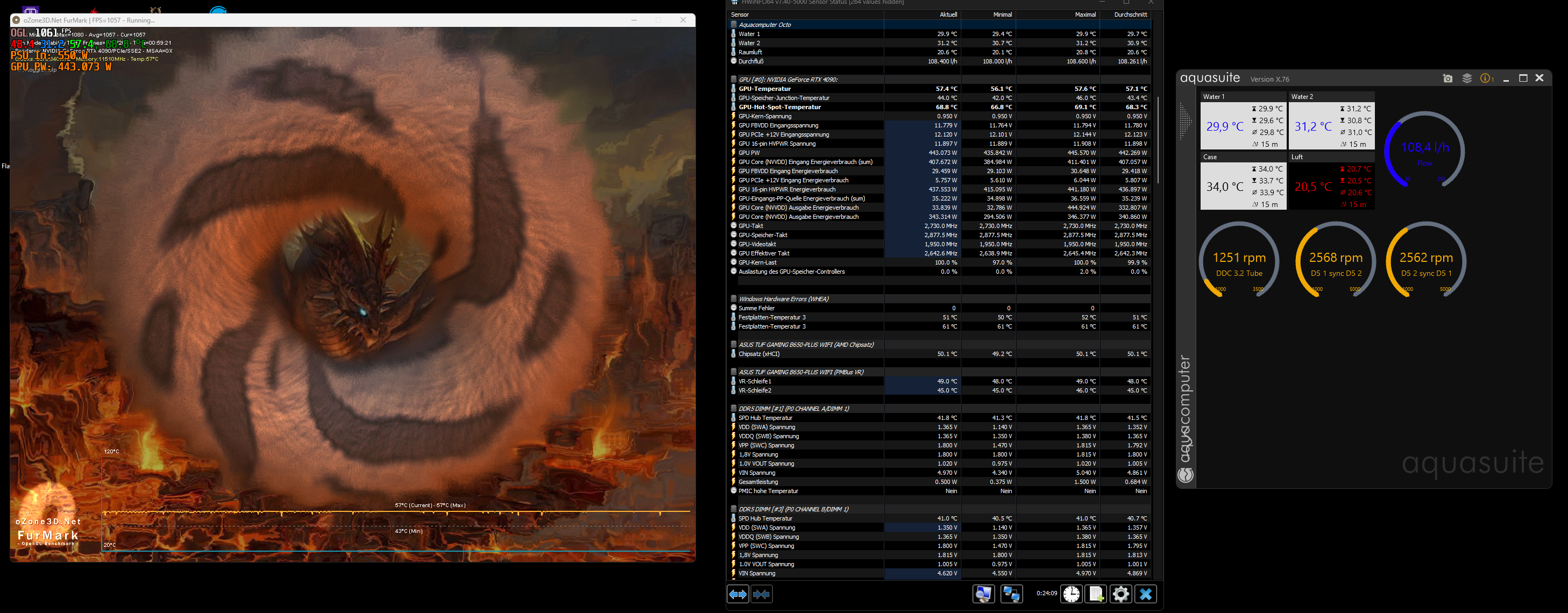
Task: Click HWiNFO expand columns arrows button
Action: coord(737,594)
